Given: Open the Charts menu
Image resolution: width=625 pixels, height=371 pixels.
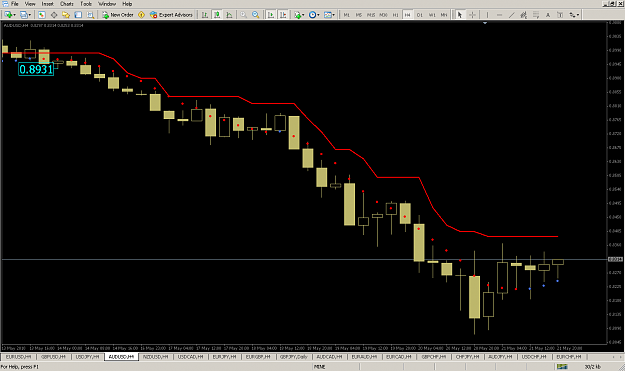Looking at the screenshot, I should (x=67, y=4).
